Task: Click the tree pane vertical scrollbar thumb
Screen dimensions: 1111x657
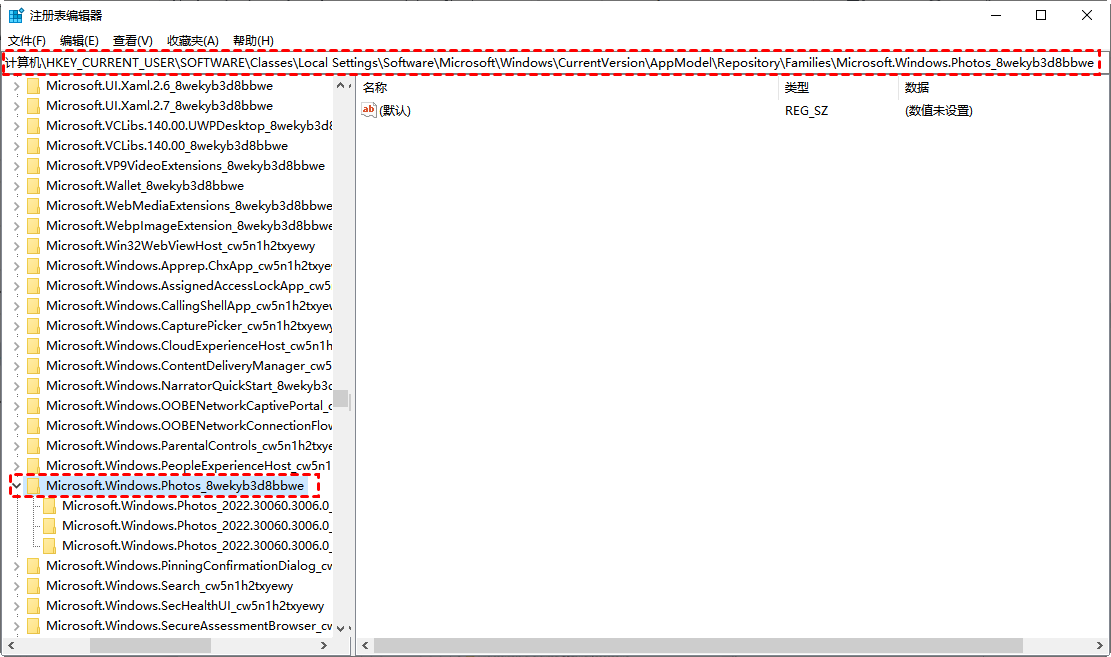Action: click(341, 399)
